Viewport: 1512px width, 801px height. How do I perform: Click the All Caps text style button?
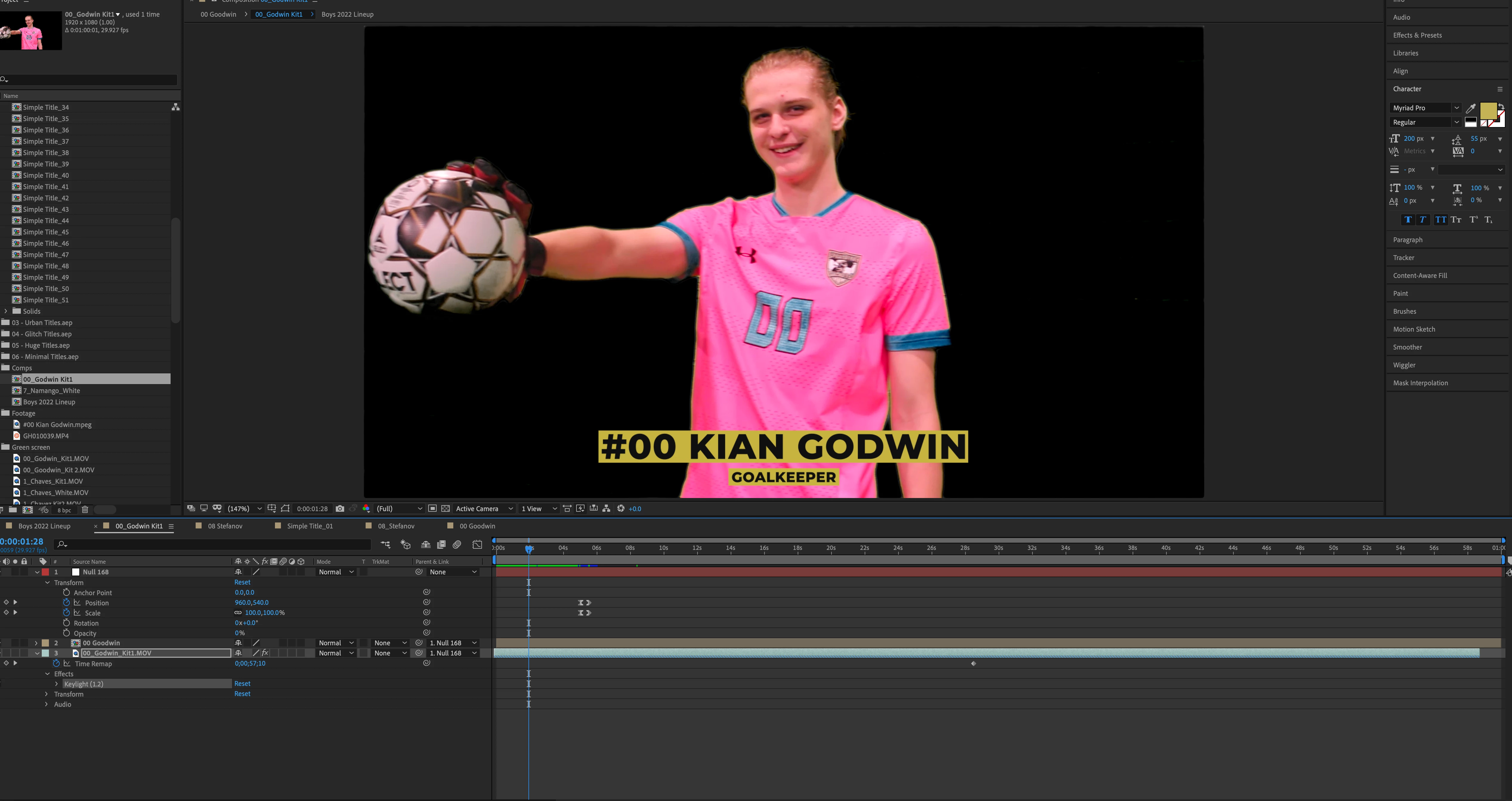point(1440,219)
